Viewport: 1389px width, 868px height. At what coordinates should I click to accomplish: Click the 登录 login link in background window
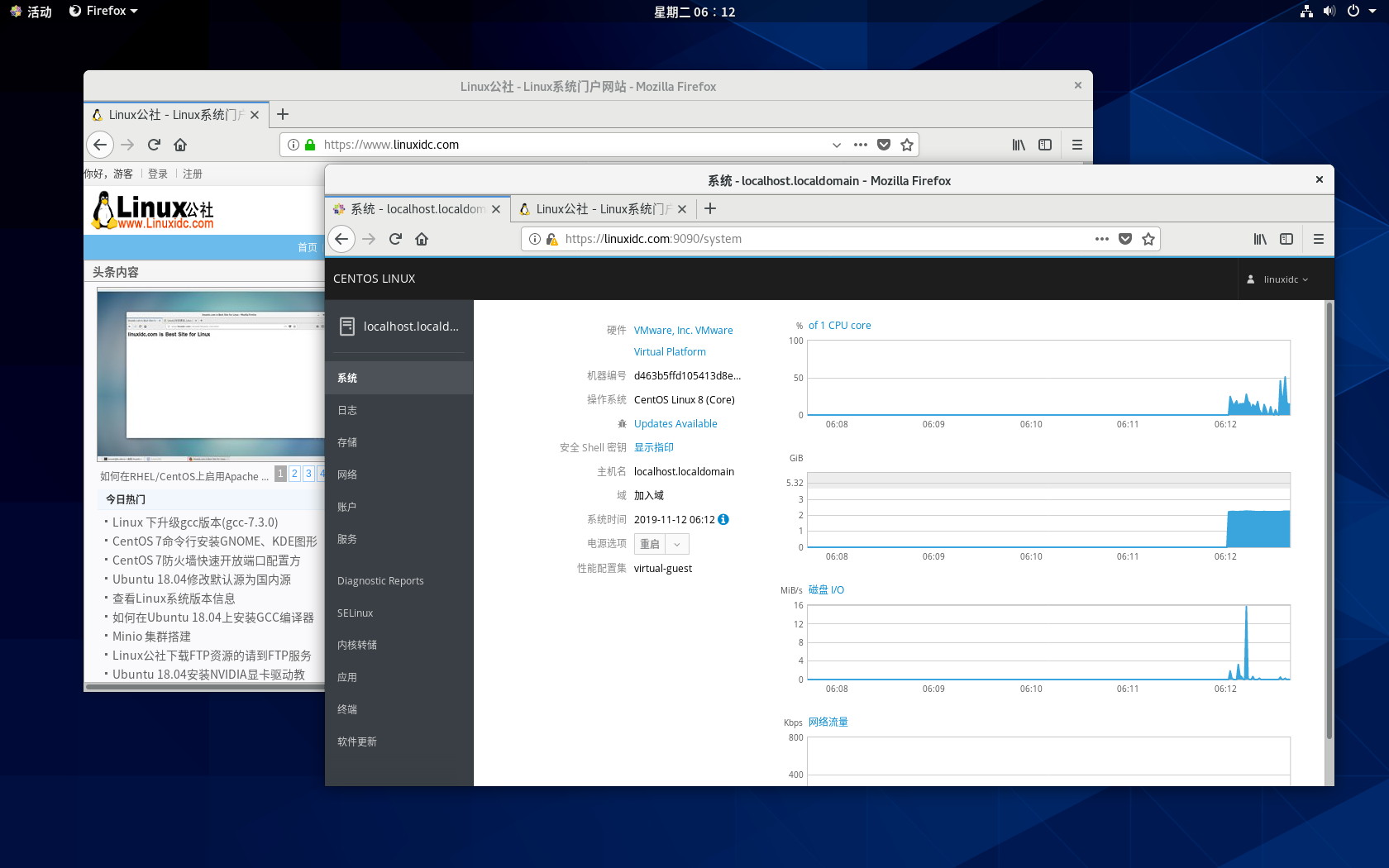pyautogui.click(x=158, y=174)
